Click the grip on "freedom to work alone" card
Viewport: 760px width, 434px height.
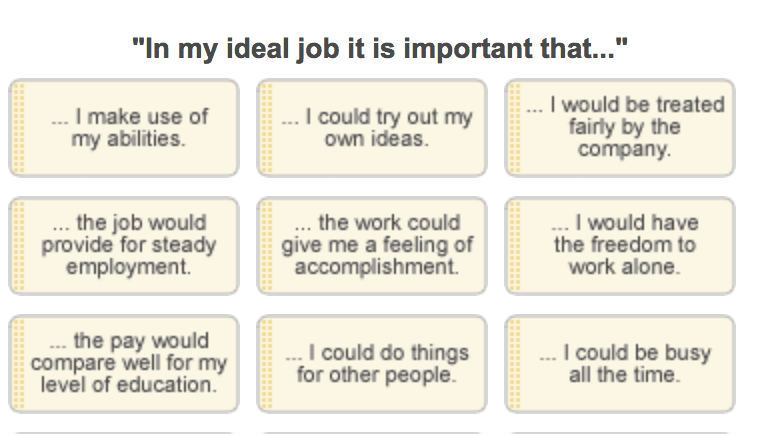[x=514, y=246]
